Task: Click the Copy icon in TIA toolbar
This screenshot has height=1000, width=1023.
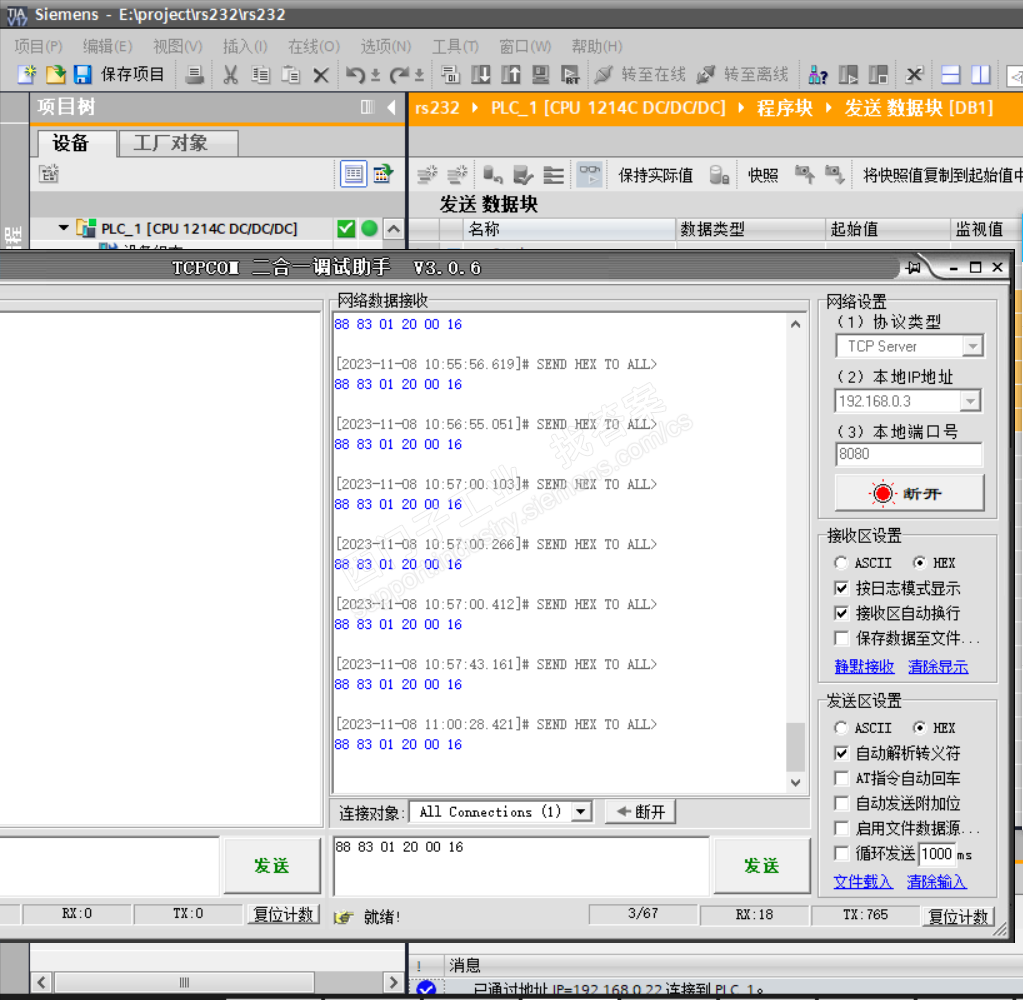Action: pyautogui.click(x=260, y=74)
